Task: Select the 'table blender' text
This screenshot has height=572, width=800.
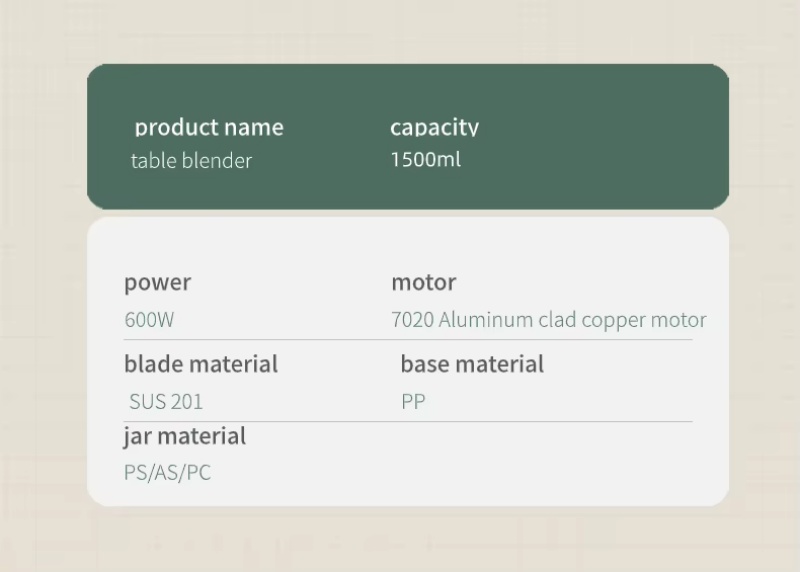Action: [x=191, y=160]
